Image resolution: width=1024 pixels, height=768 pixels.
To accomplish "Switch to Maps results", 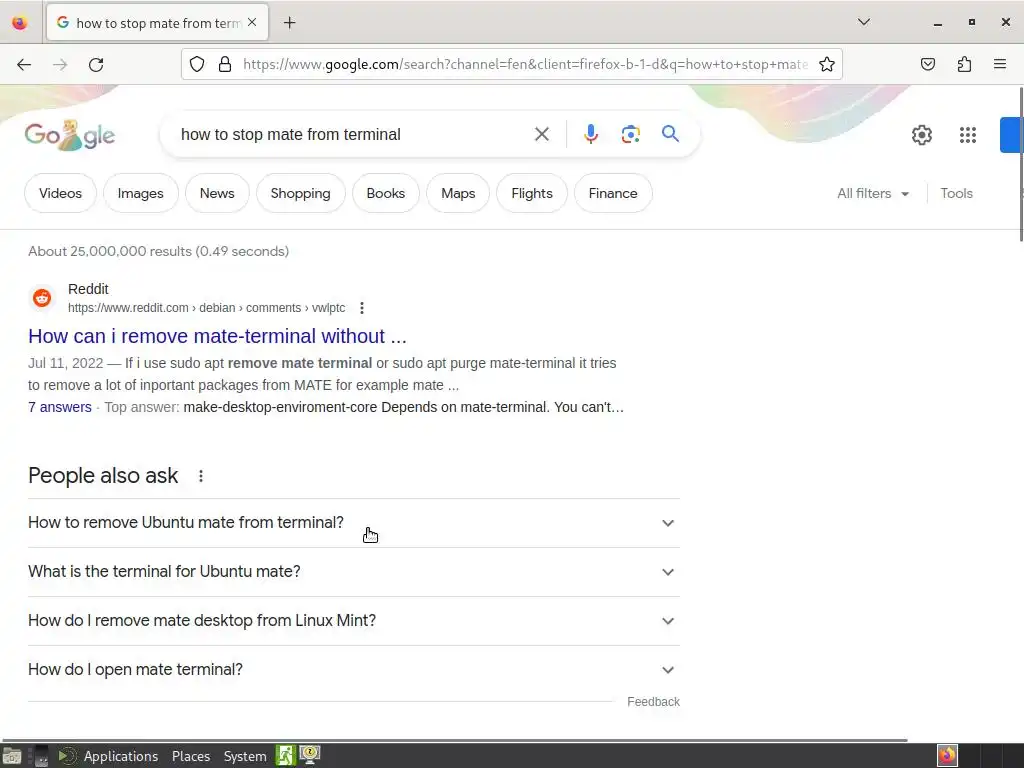I will click(458, 193).
